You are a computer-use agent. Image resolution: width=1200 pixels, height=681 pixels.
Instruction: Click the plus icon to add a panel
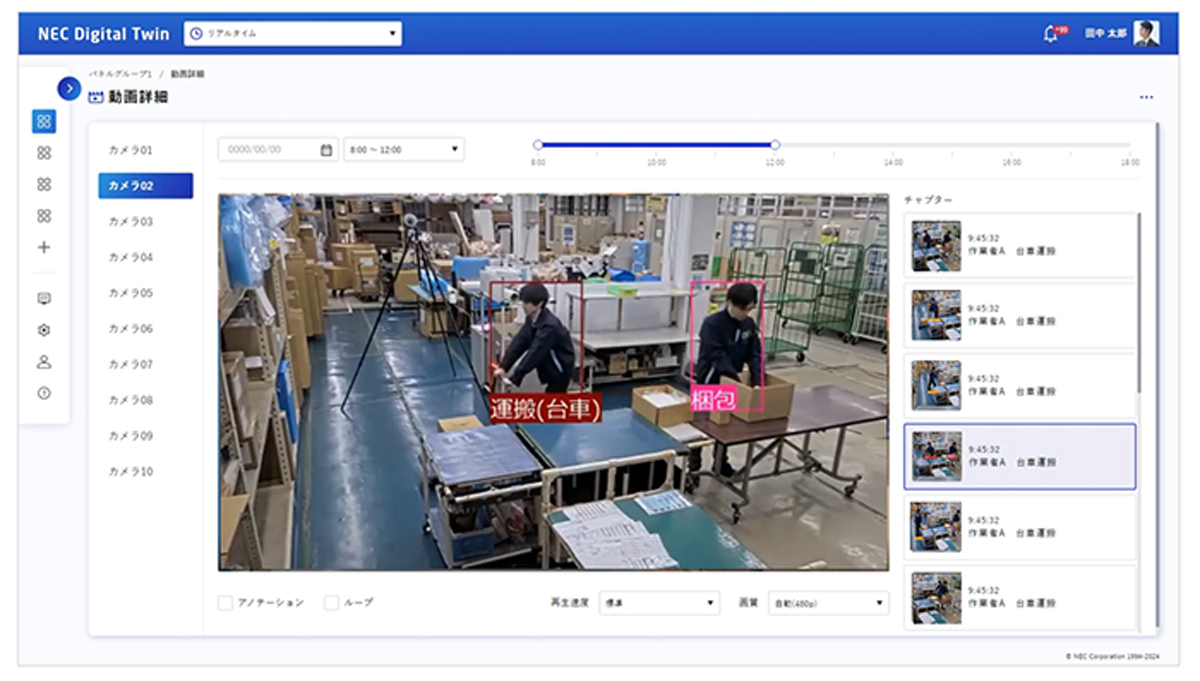point(44,247)
